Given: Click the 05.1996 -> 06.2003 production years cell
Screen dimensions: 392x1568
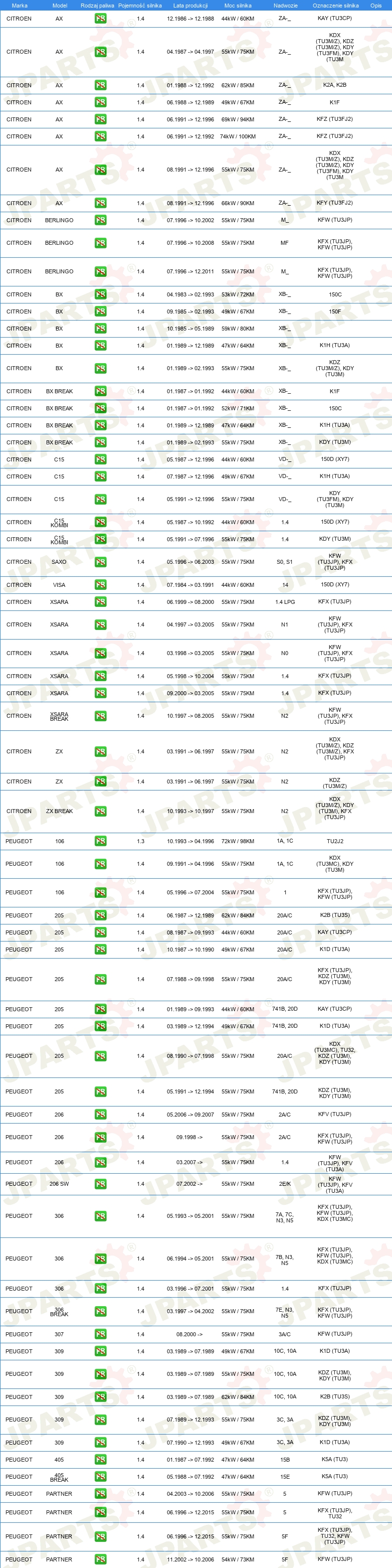Looking at the screenshot, I should pos(190,562).
